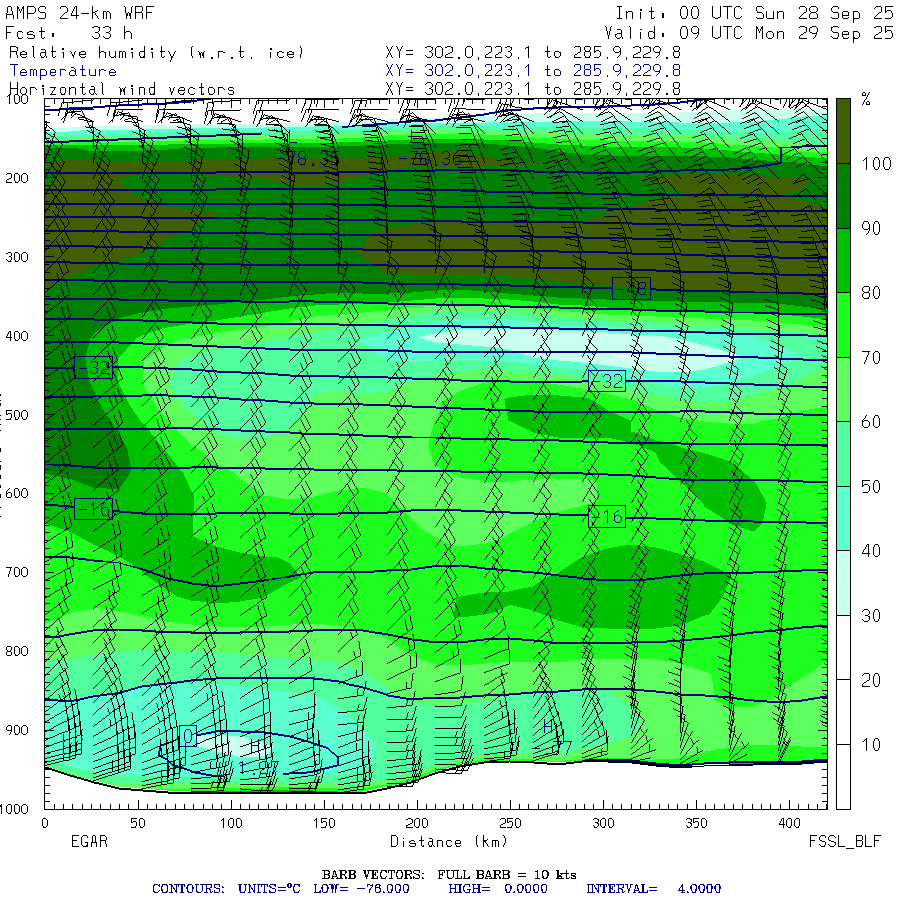Click the boxed '0' contour label
Viewport: 900px width, 900px height.
point(188,736)
